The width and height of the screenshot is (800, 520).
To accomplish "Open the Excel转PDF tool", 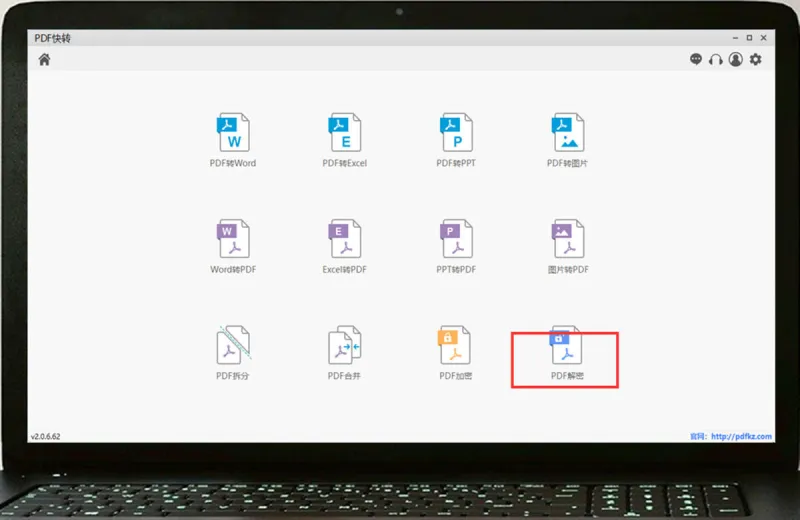I will point(344,246).
